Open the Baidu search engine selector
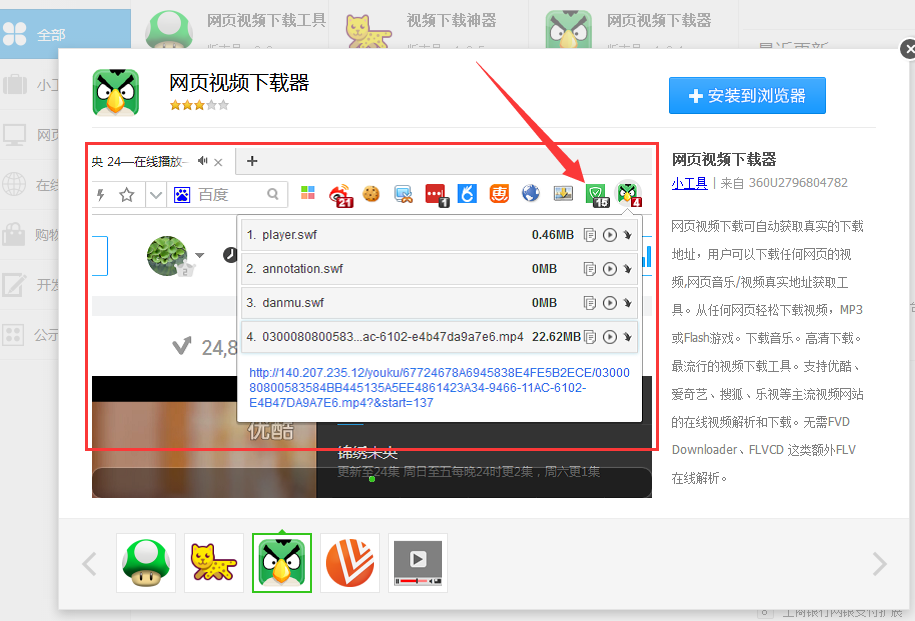915x621 pixels. pyautogui.click(x=180, y=193)
